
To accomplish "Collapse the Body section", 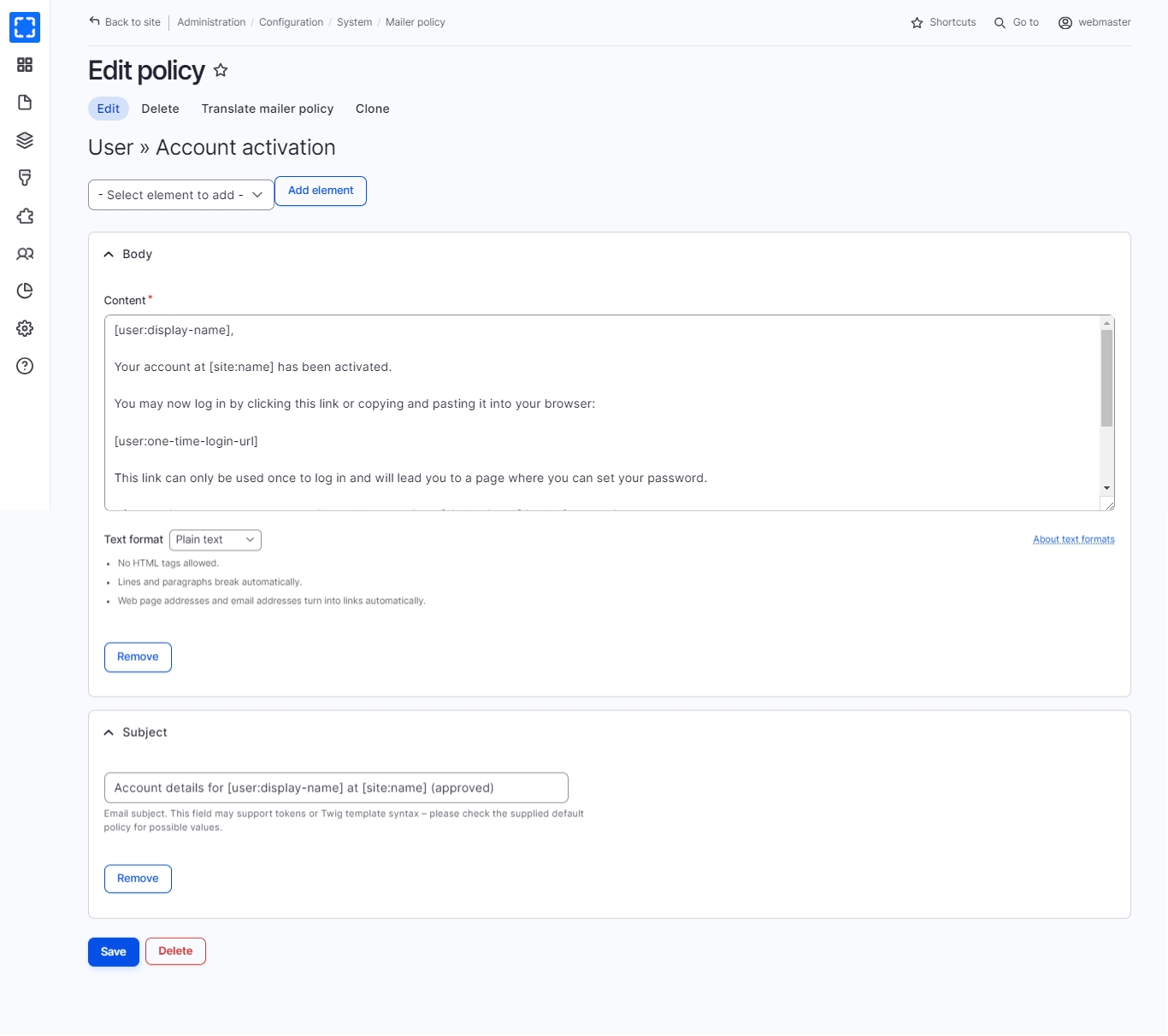I will tap(109, 255).
